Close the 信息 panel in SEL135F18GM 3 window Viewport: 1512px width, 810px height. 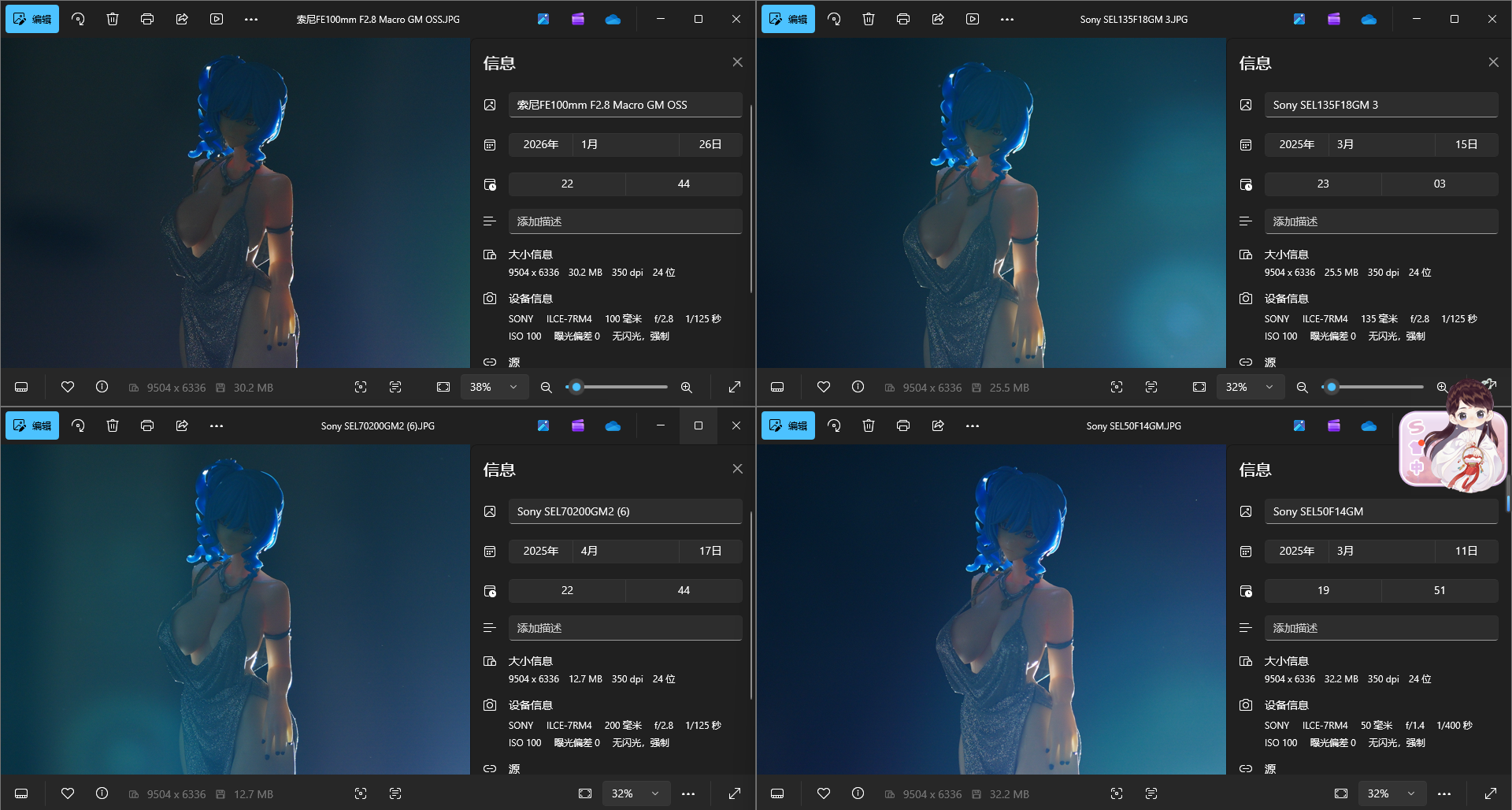point(1493,62)
